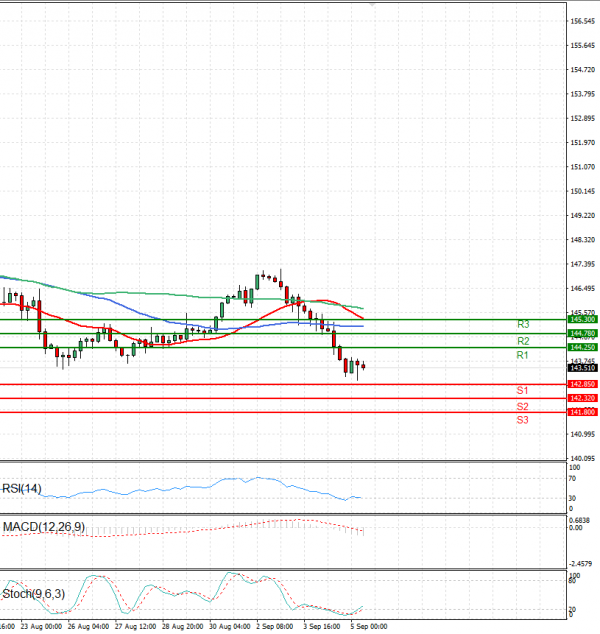Click the 23 Aug 00:00 time label
Screen dimensions: 600x634
pyautogui.click(x=41, y=626)
